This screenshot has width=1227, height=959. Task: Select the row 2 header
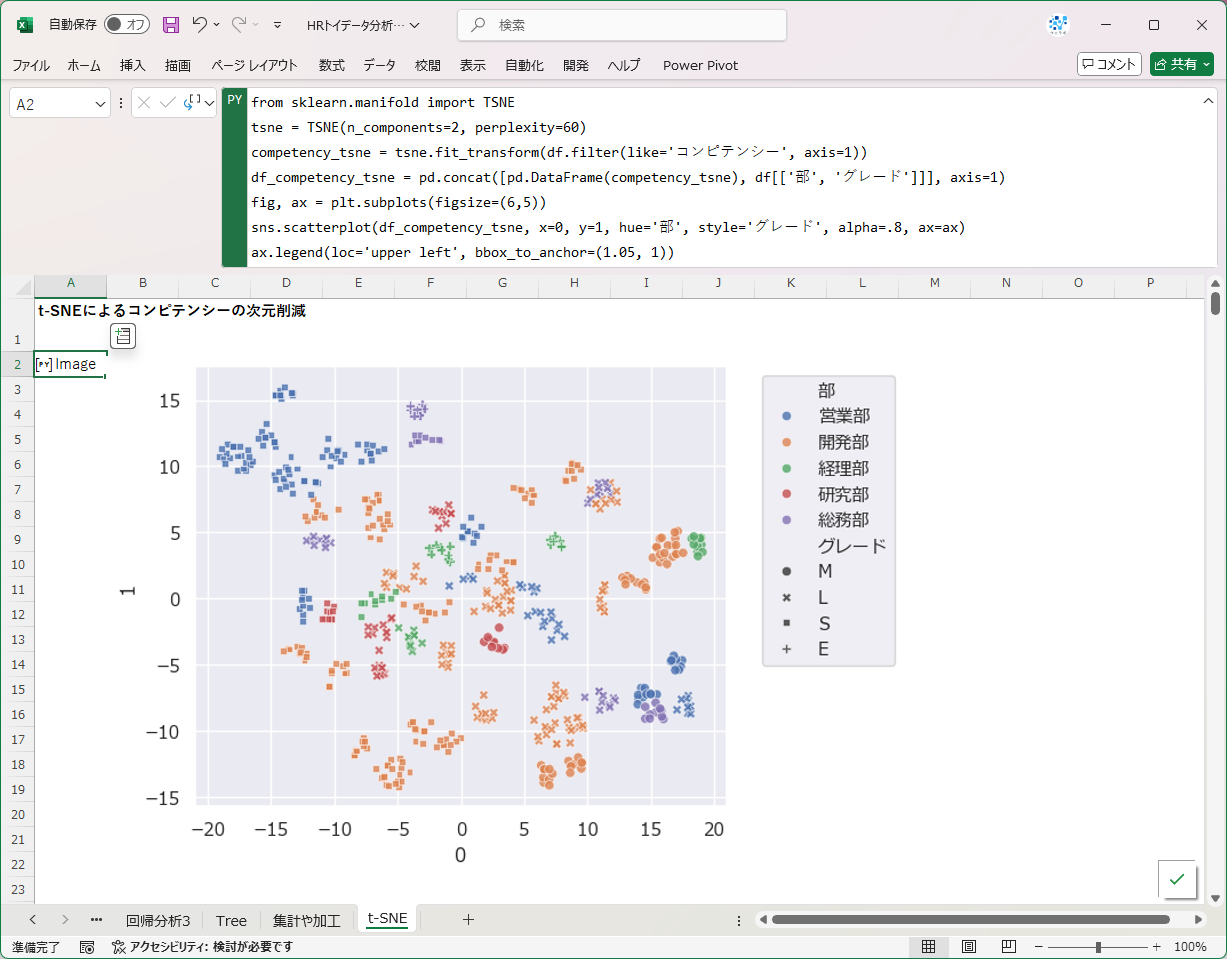[x=17, y=364]
